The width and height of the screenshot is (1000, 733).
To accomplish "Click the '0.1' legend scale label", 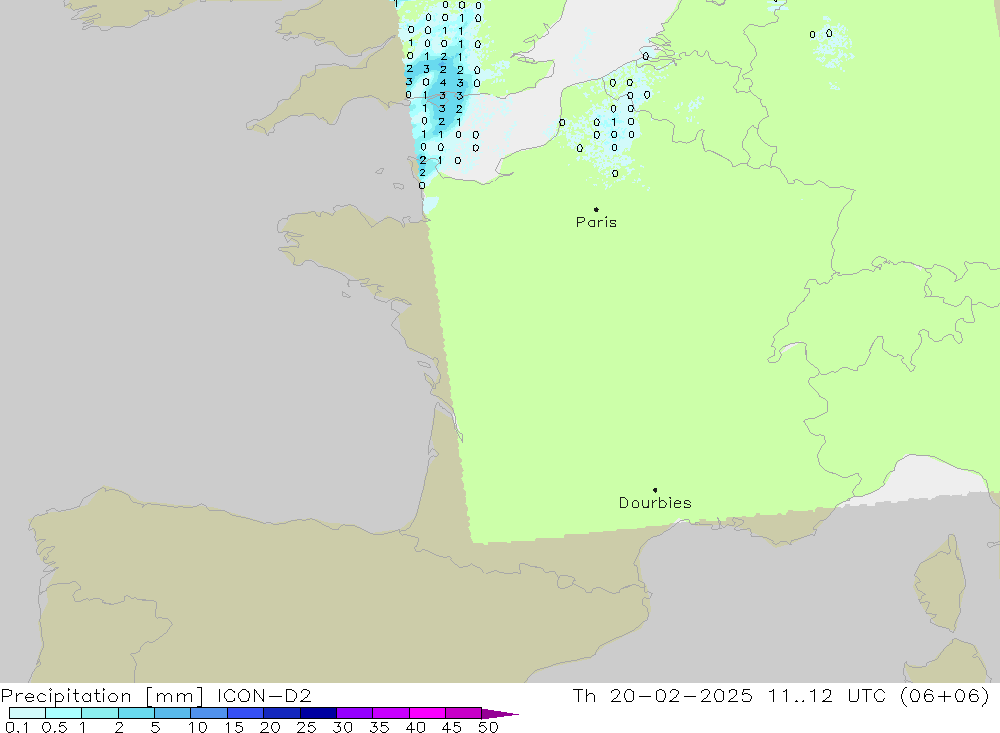I will (x=17, y=727).
